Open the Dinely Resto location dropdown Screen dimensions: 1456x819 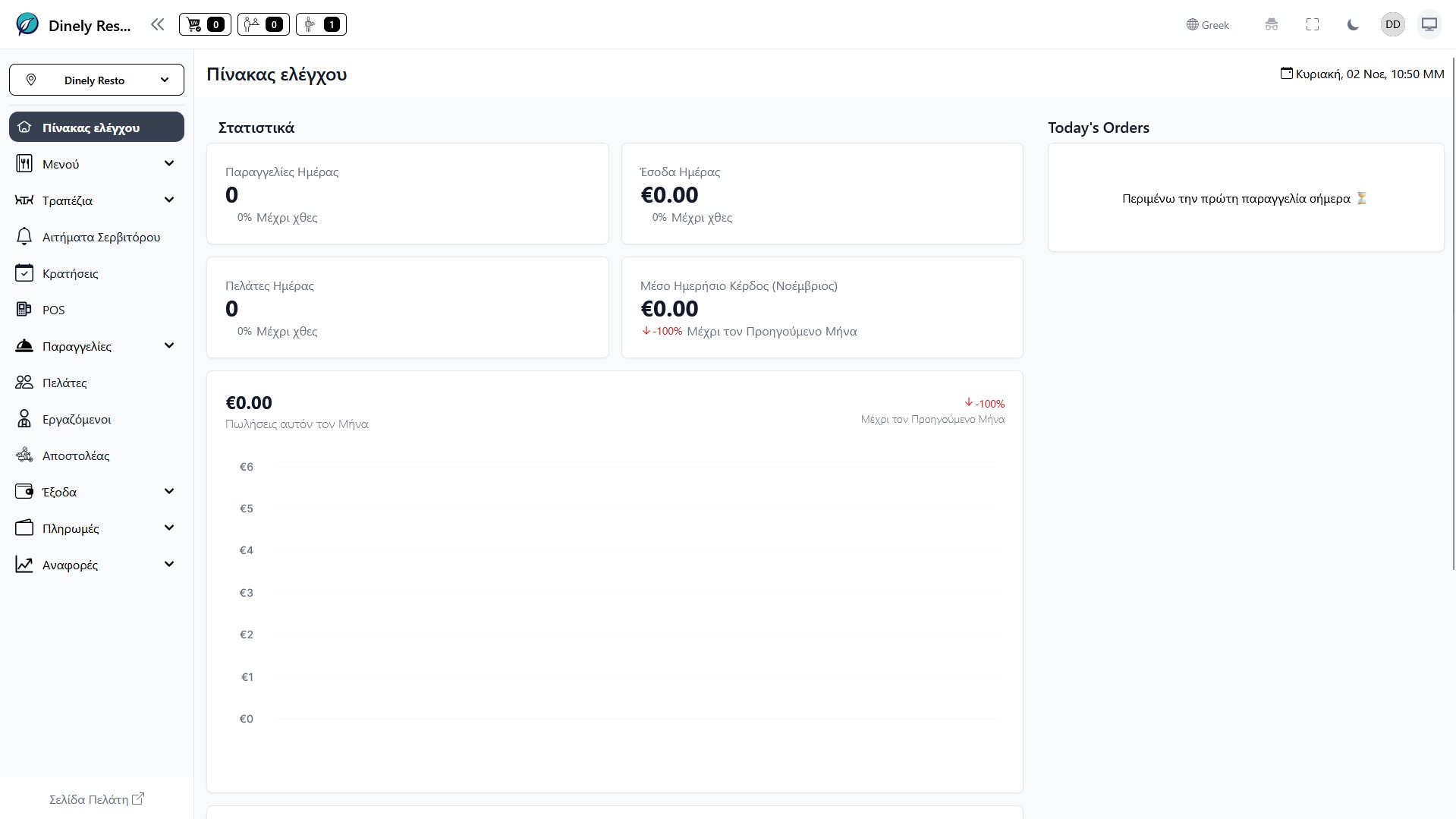pos(96,80)
